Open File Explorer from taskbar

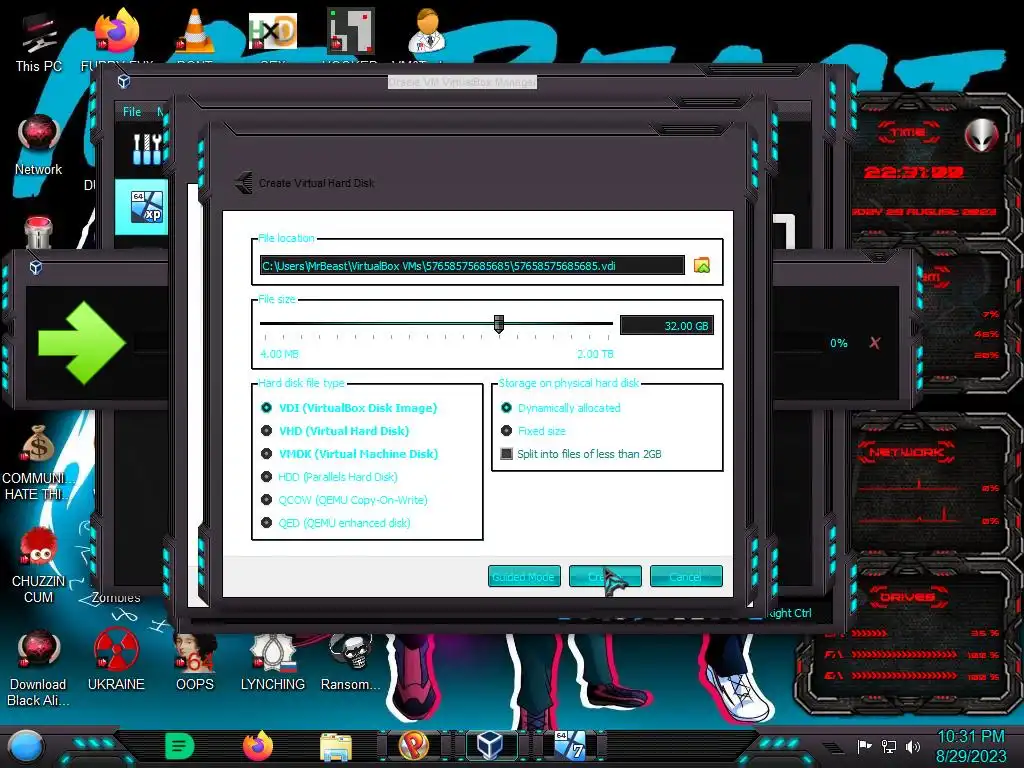336,746
